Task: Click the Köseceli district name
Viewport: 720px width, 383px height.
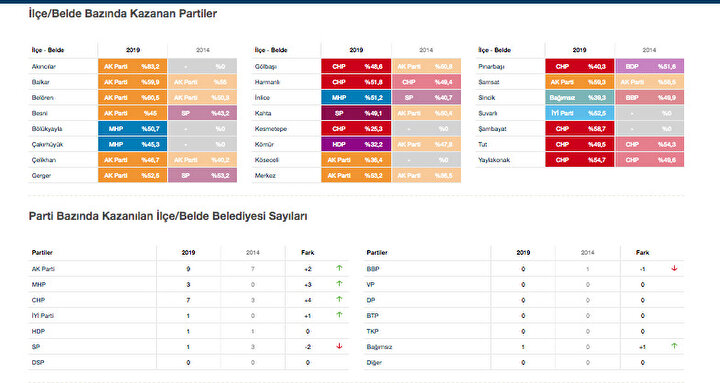Action: click(x=267, y=160)
